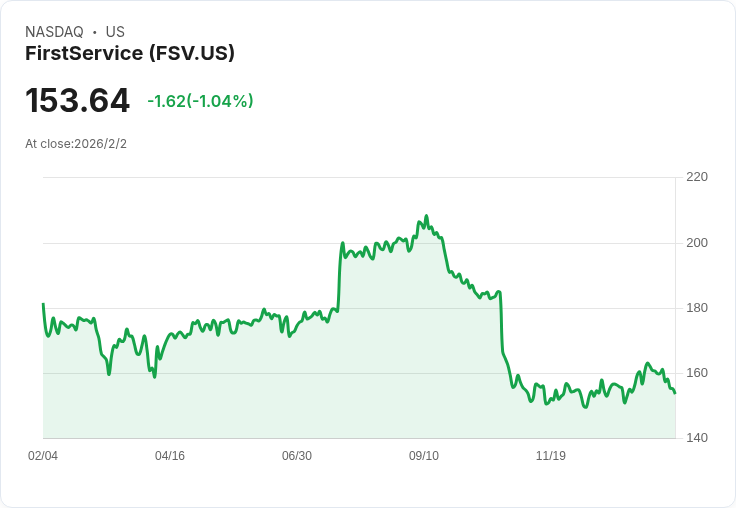Click the NASDAQ exchange label
This screenshot has width=736, height=508.
point(54,32)
